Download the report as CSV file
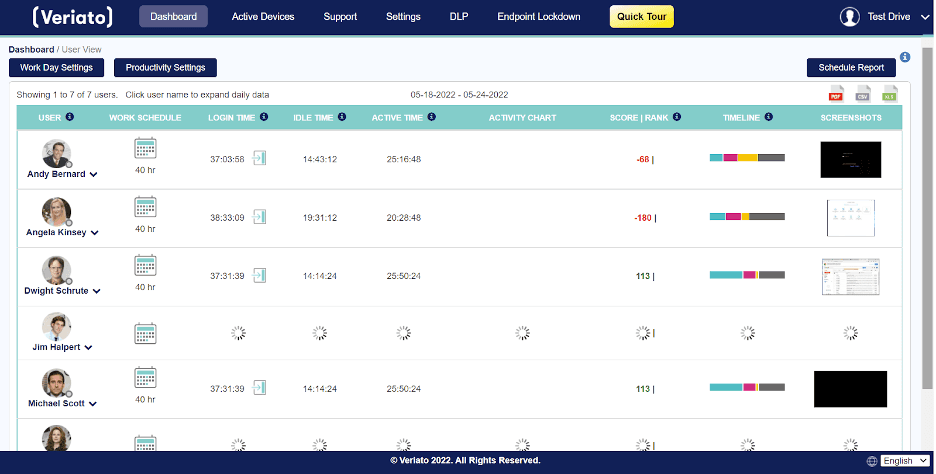The height and width of the screenshot is (474, 936). click(x=862, y=94)
